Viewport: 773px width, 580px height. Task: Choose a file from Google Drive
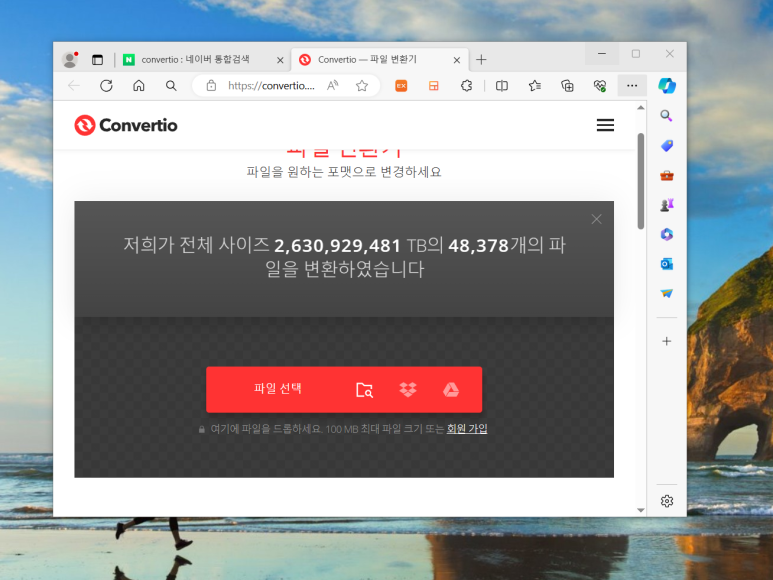point(451,390)
